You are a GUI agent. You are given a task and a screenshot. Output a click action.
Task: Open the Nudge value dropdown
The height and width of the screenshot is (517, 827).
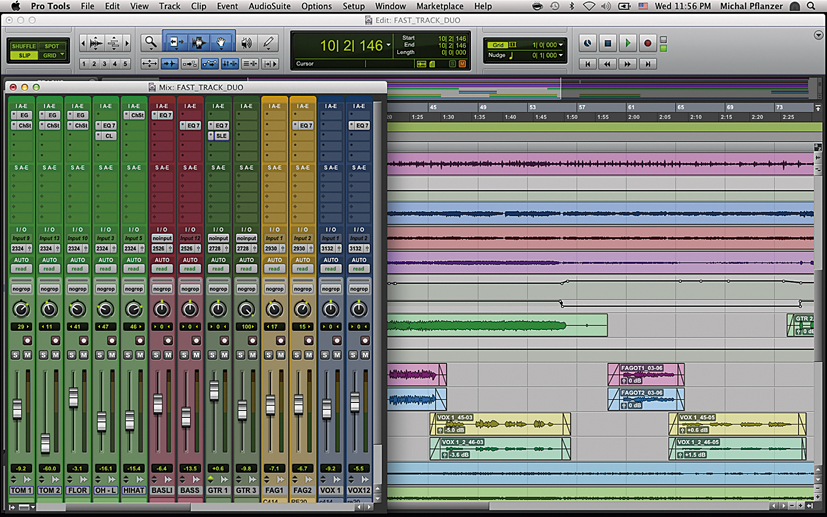[x=561, y=55]
